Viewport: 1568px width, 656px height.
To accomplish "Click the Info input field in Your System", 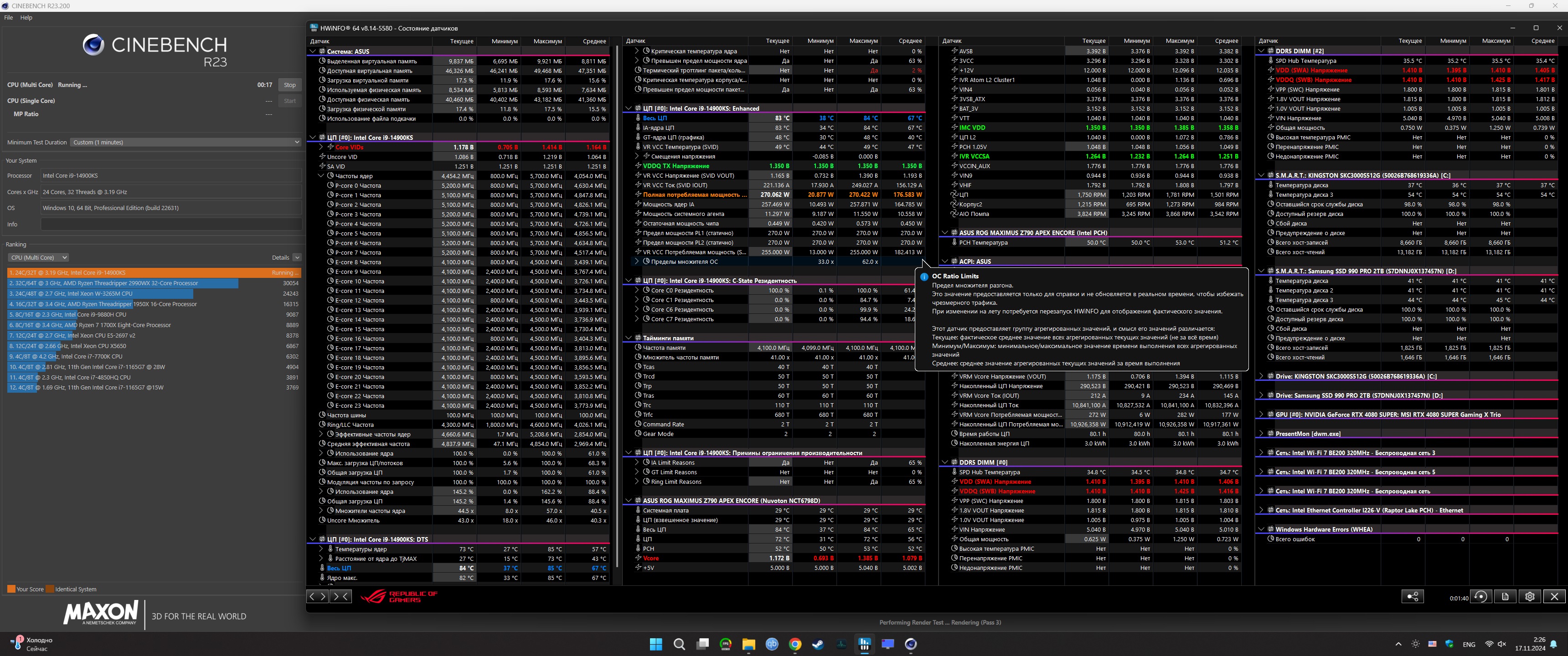I will point(170,224).
